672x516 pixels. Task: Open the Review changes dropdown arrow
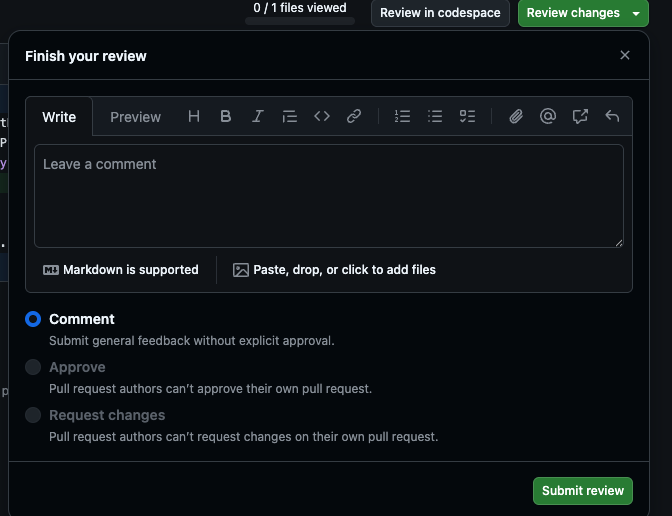click(636, 13)
